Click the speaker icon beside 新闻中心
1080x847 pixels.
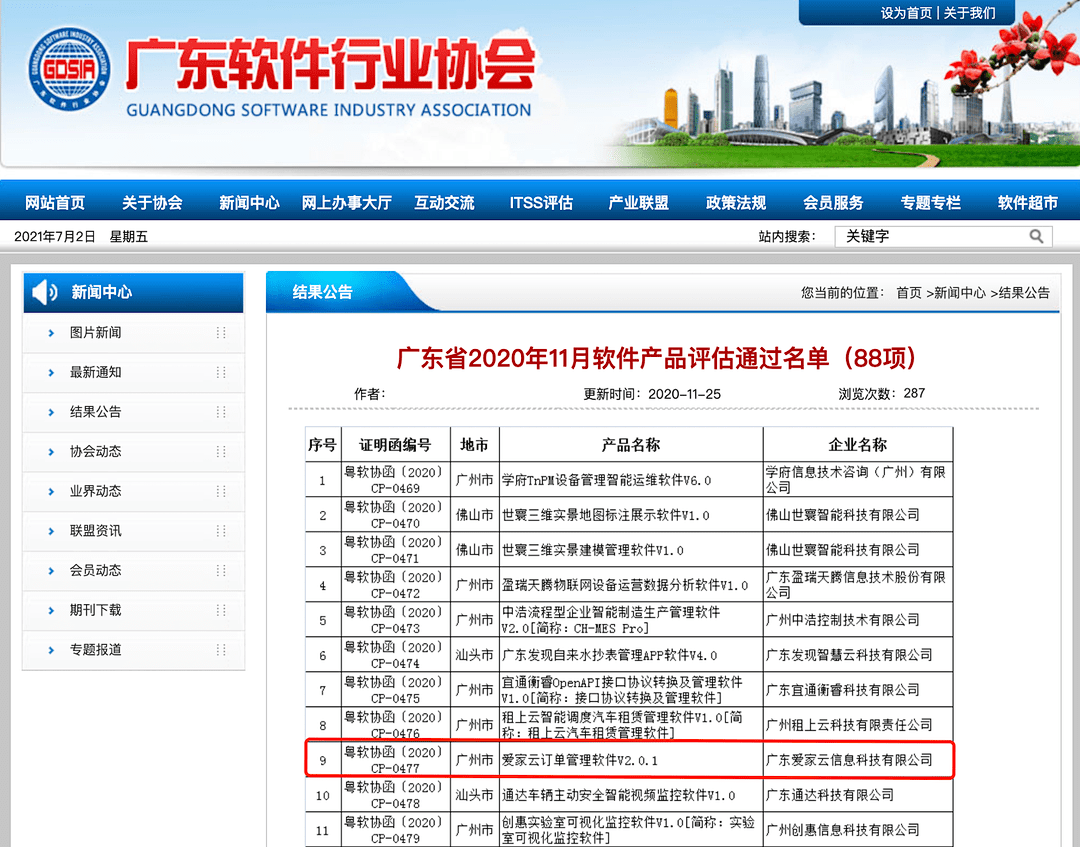(x=45, y=293)
